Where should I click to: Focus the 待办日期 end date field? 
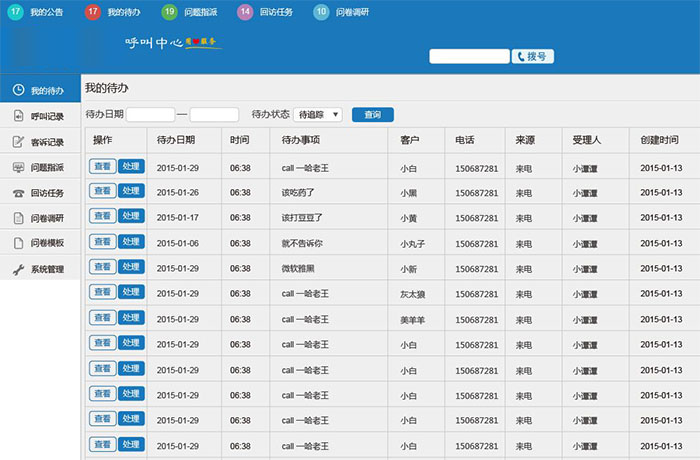pos(214,115)
